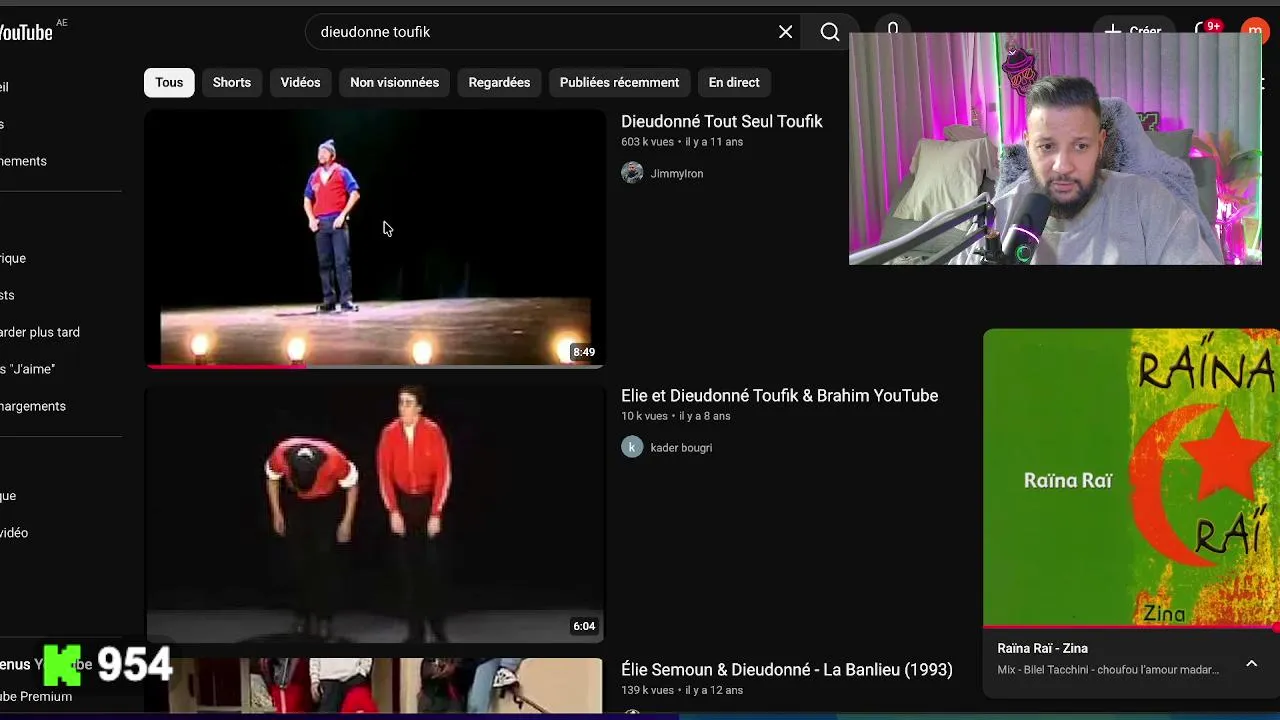Click the miniplayer red progress bar
Screen dimensions: 1280x720
(1131, 627)
